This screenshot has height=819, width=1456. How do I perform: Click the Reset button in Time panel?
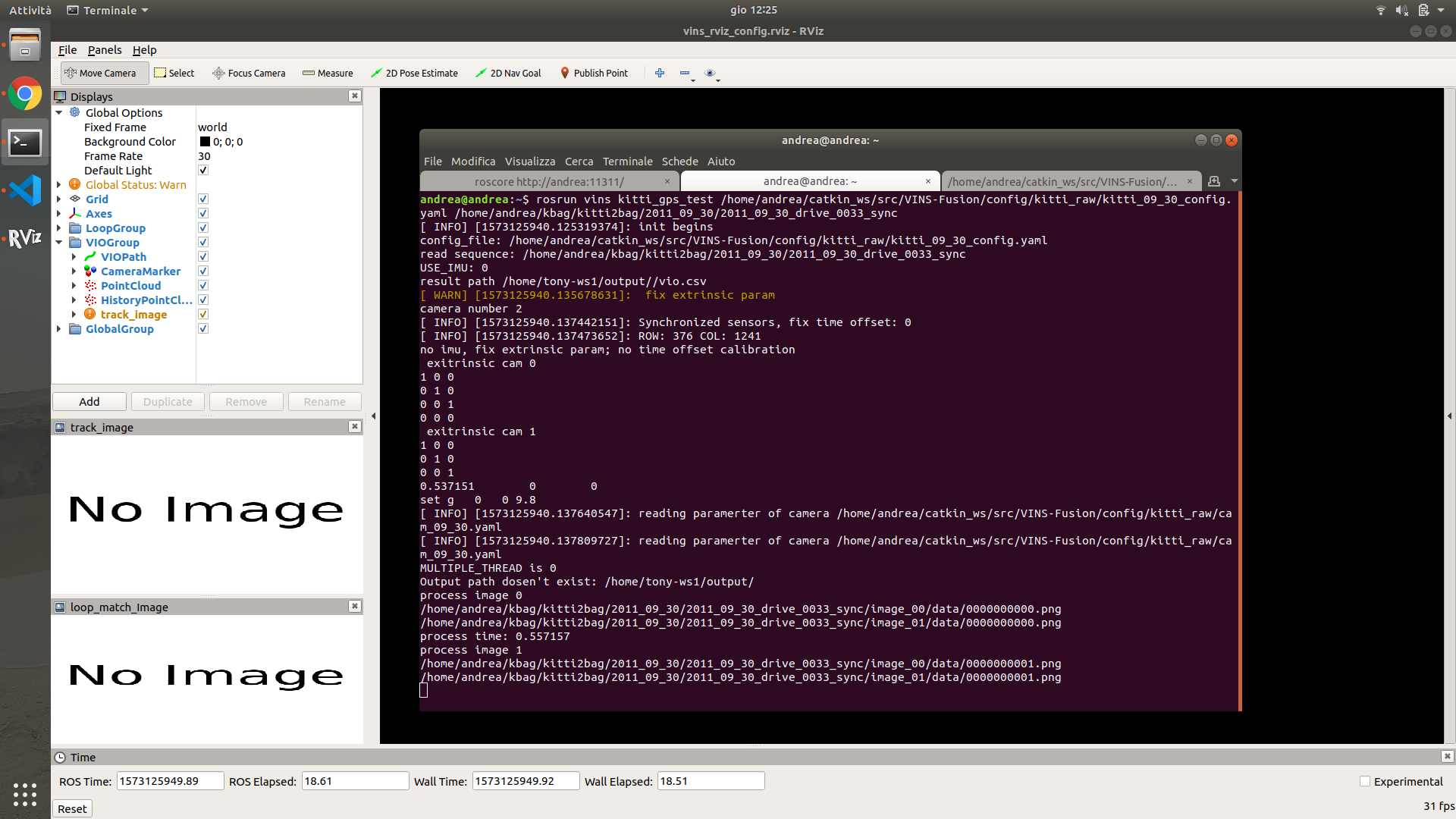(x=72, y=808)
